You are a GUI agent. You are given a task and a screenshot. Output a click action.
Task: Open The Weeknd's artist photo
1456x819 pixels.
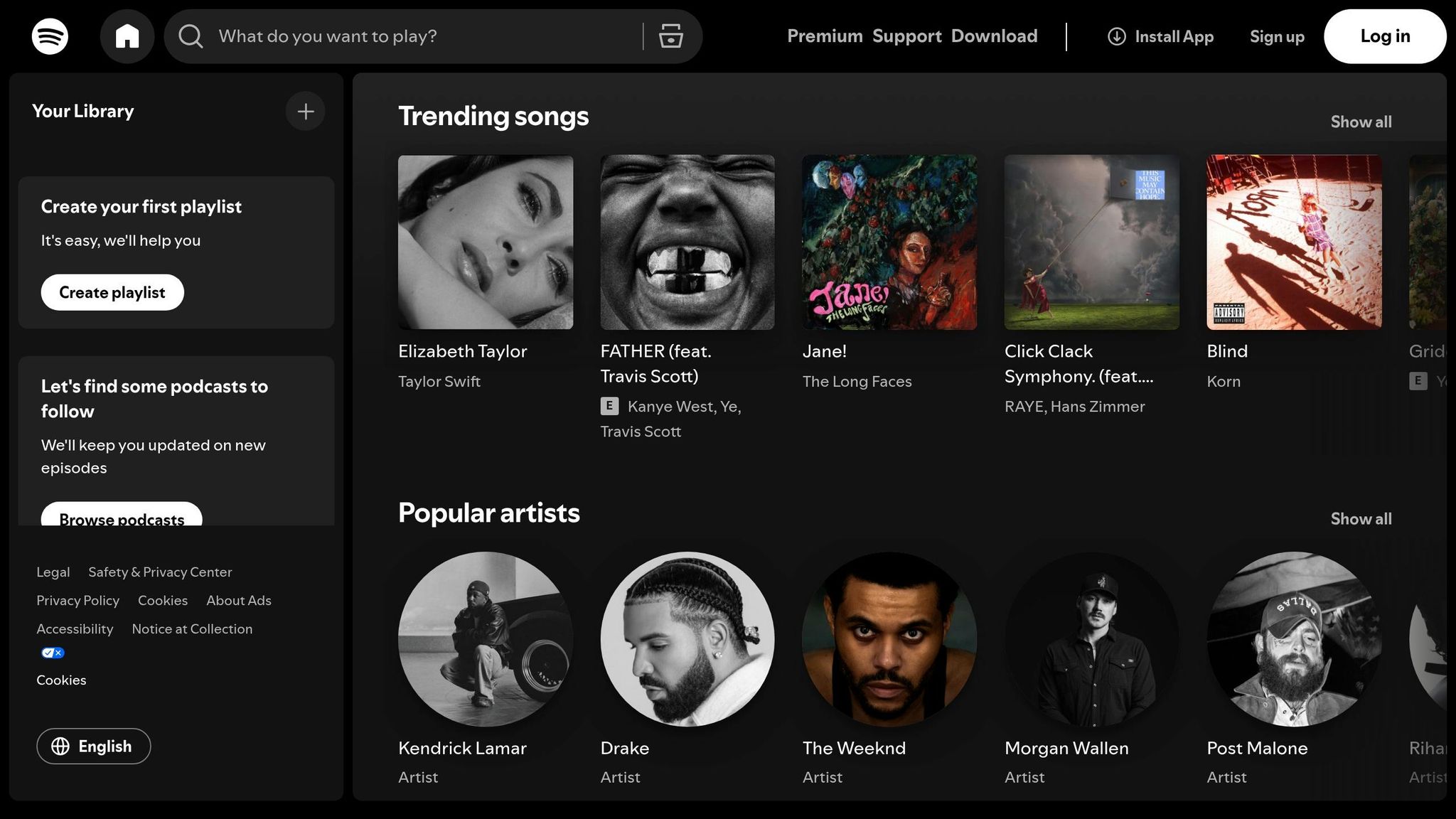coord(889,639)
